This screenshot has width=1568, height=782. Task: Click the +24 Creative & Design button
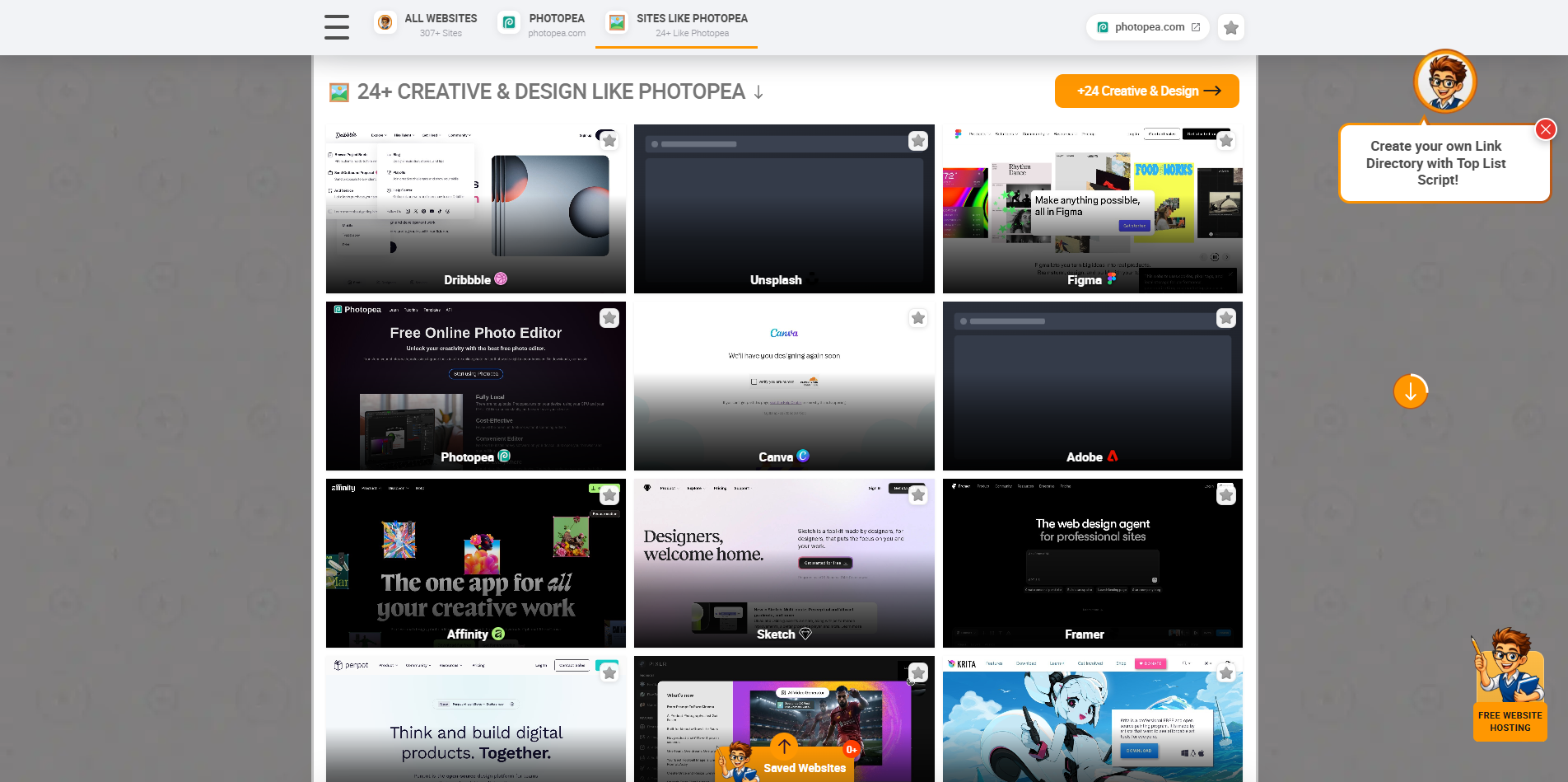1146,91
